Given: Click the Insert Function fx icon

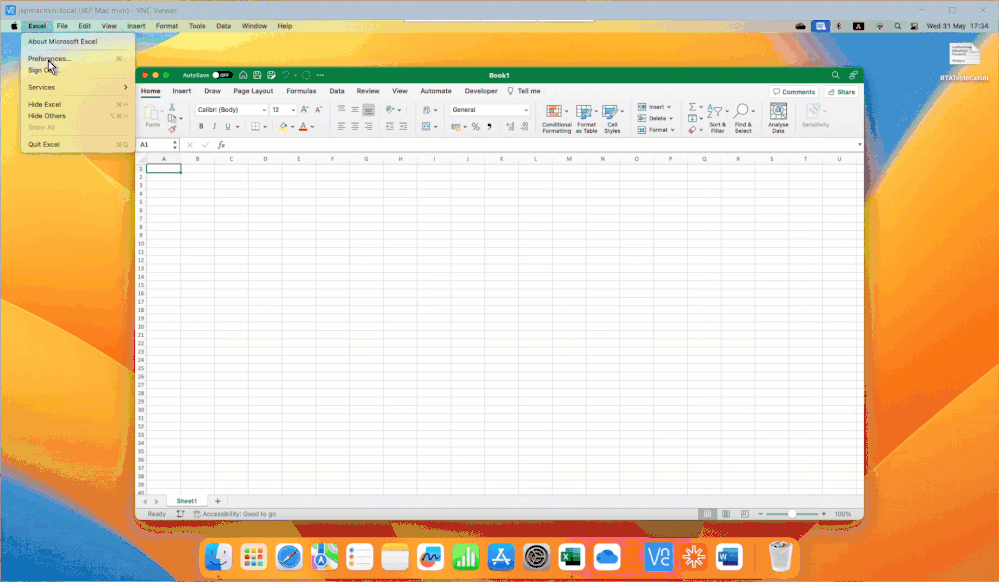Looking at the screenshot, I should pyautogui.click(x=221, y=145).
